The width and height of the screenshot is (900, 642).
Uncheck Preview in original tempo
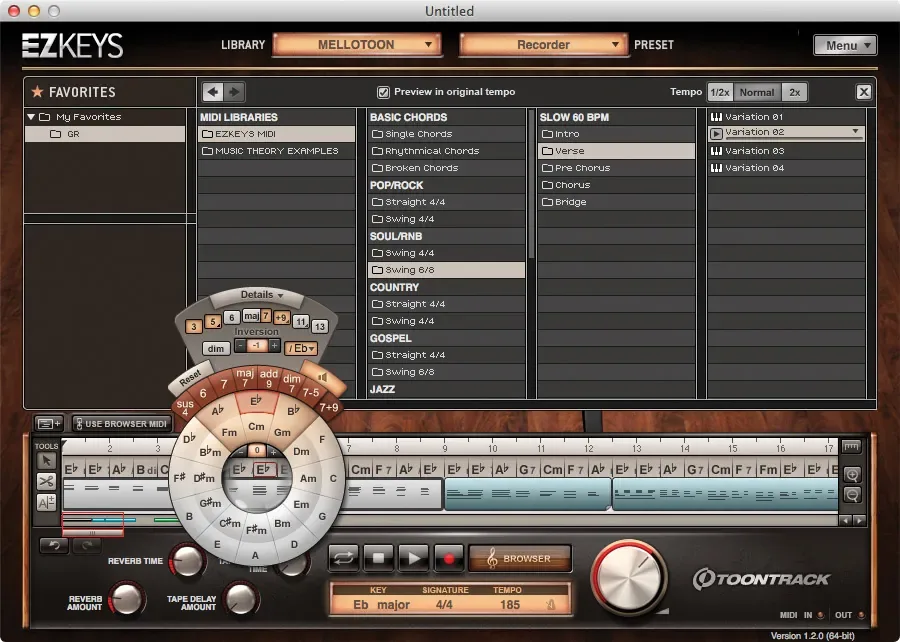pyautogui.click(x=383, y=92)
